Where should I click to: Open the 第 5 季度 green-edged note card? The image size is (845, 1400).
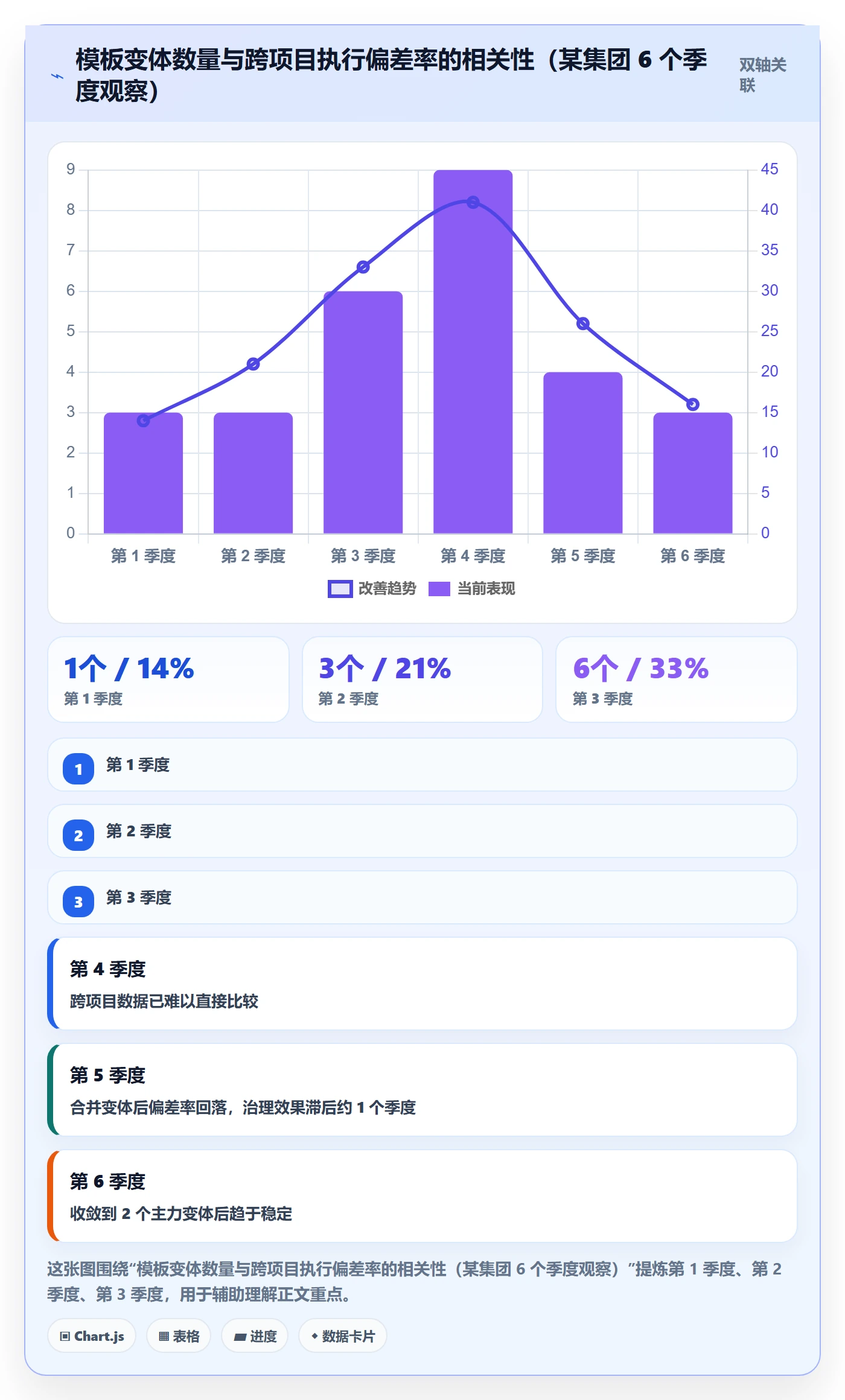tap(422, 1090)
